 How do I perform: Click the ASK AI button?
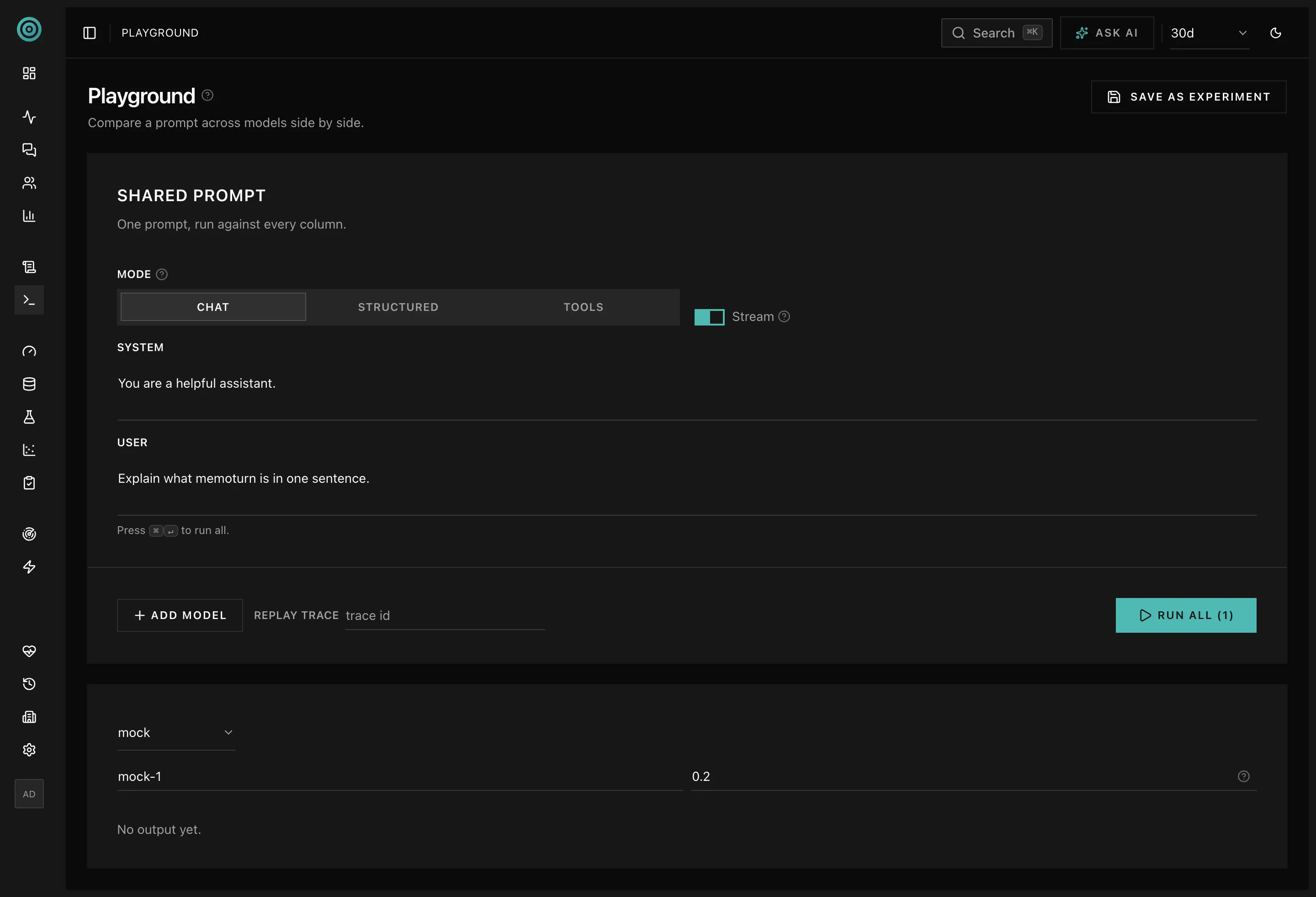[1106, 33]
